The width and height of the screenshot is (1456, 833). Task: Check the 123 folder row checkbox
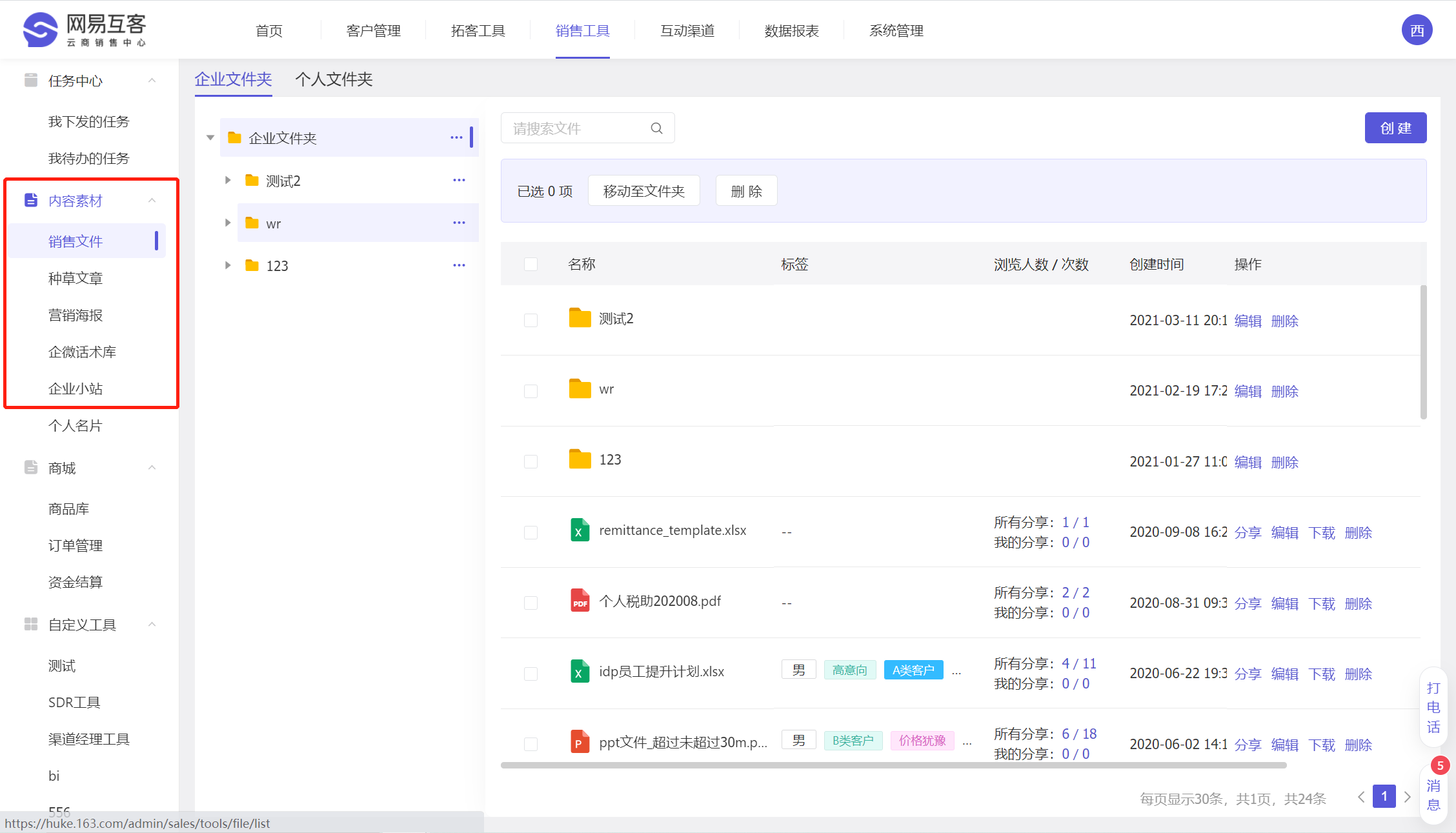tap(531, 461)
